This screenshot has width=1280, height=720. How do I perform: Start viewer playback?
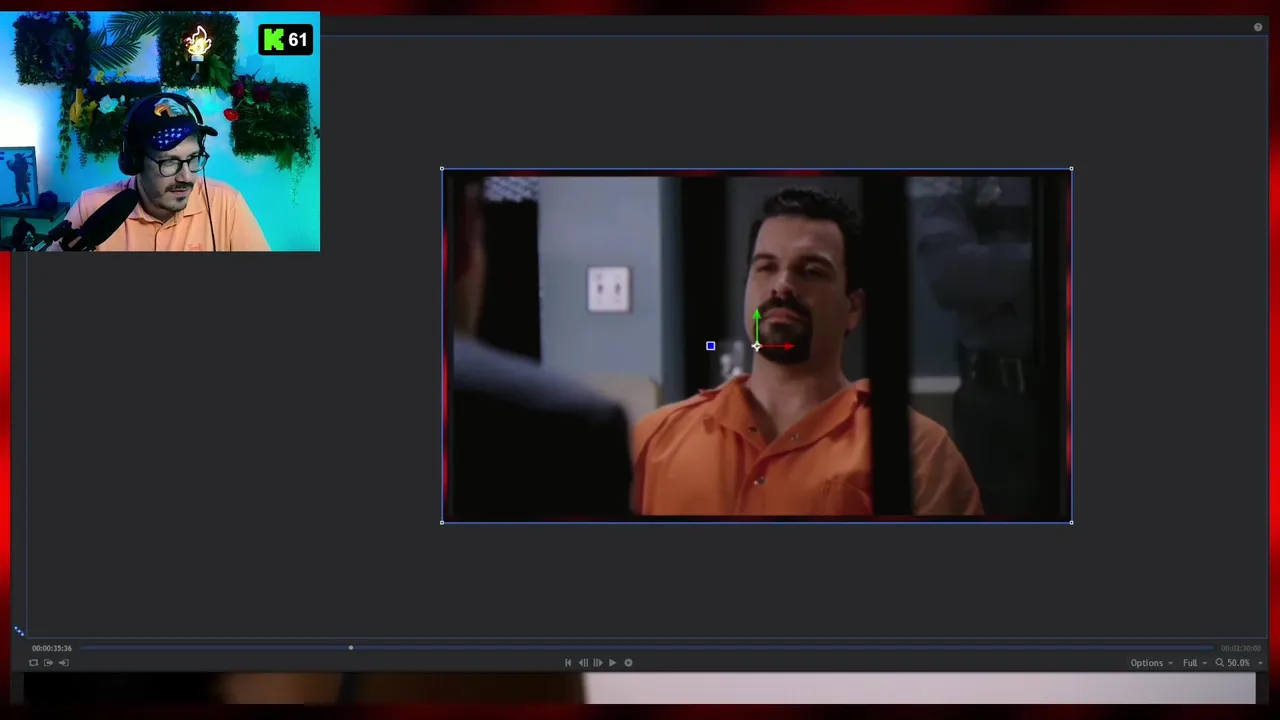pyautogui.click(x=613, y=663)
